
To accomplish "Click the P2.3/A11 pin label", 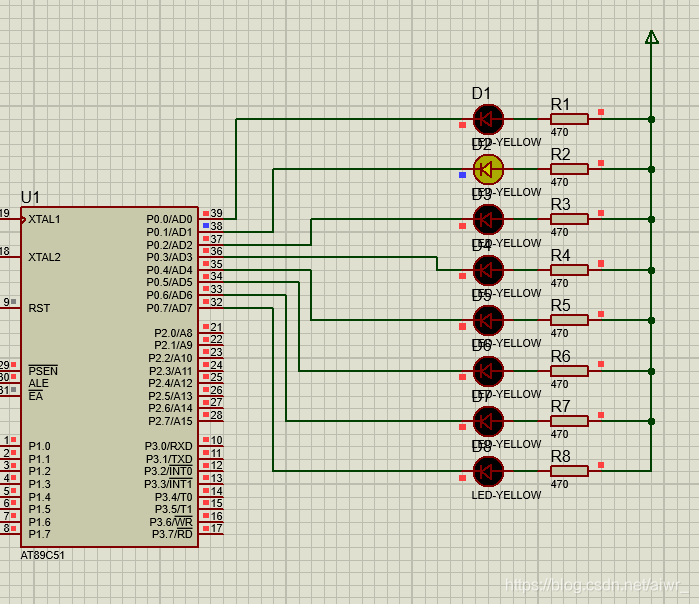I will pyautogui.click(x=170, y=371).
